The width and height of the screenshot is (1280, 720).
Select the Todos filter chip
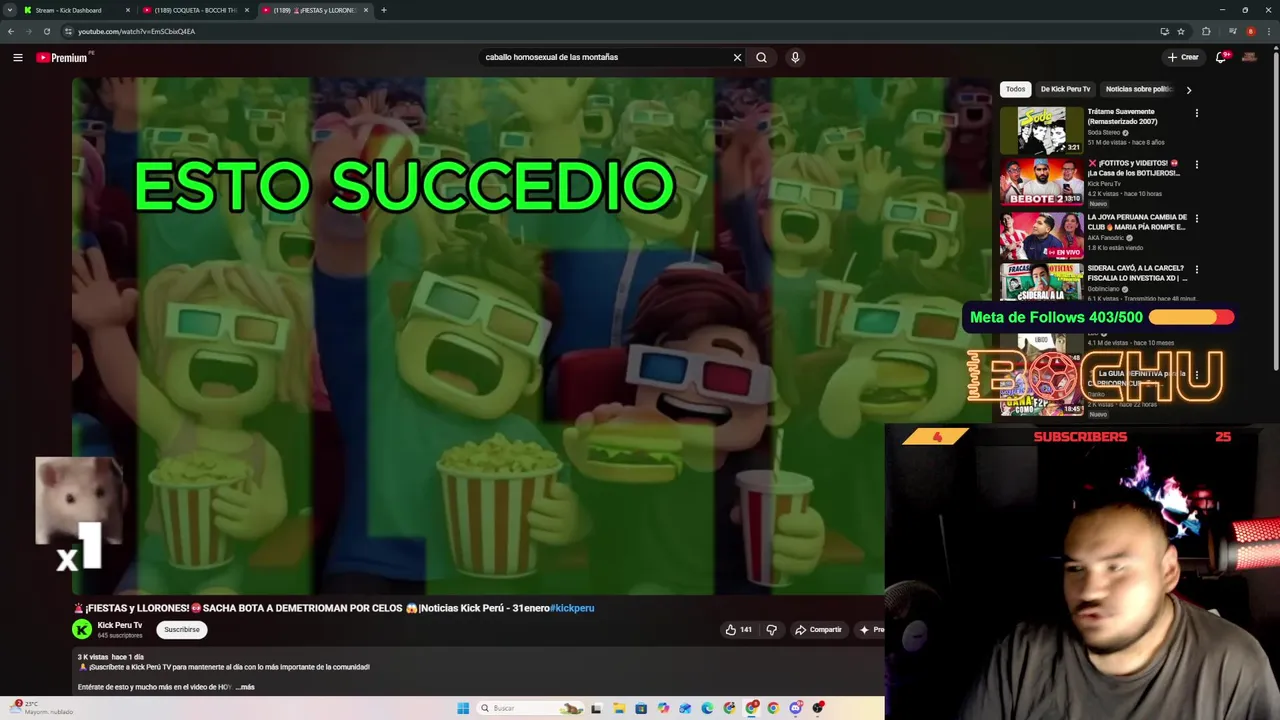tap(1015, 89)
